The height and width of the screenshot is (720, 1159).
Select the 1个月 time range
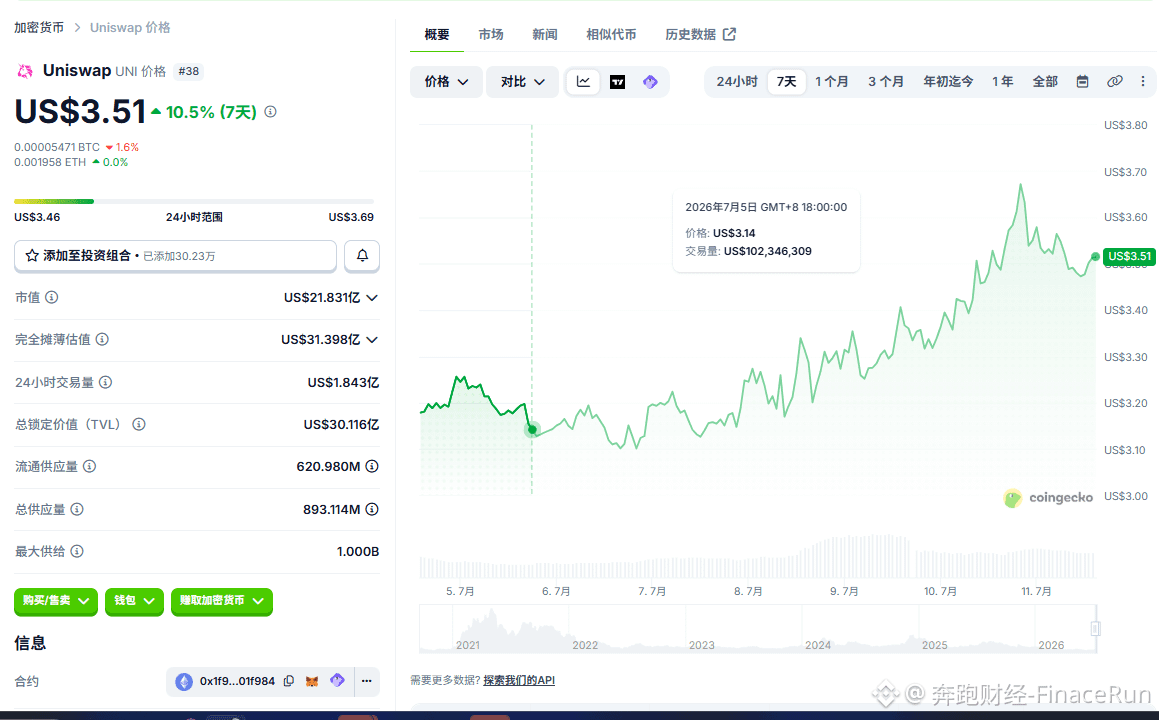click(832, 81)
